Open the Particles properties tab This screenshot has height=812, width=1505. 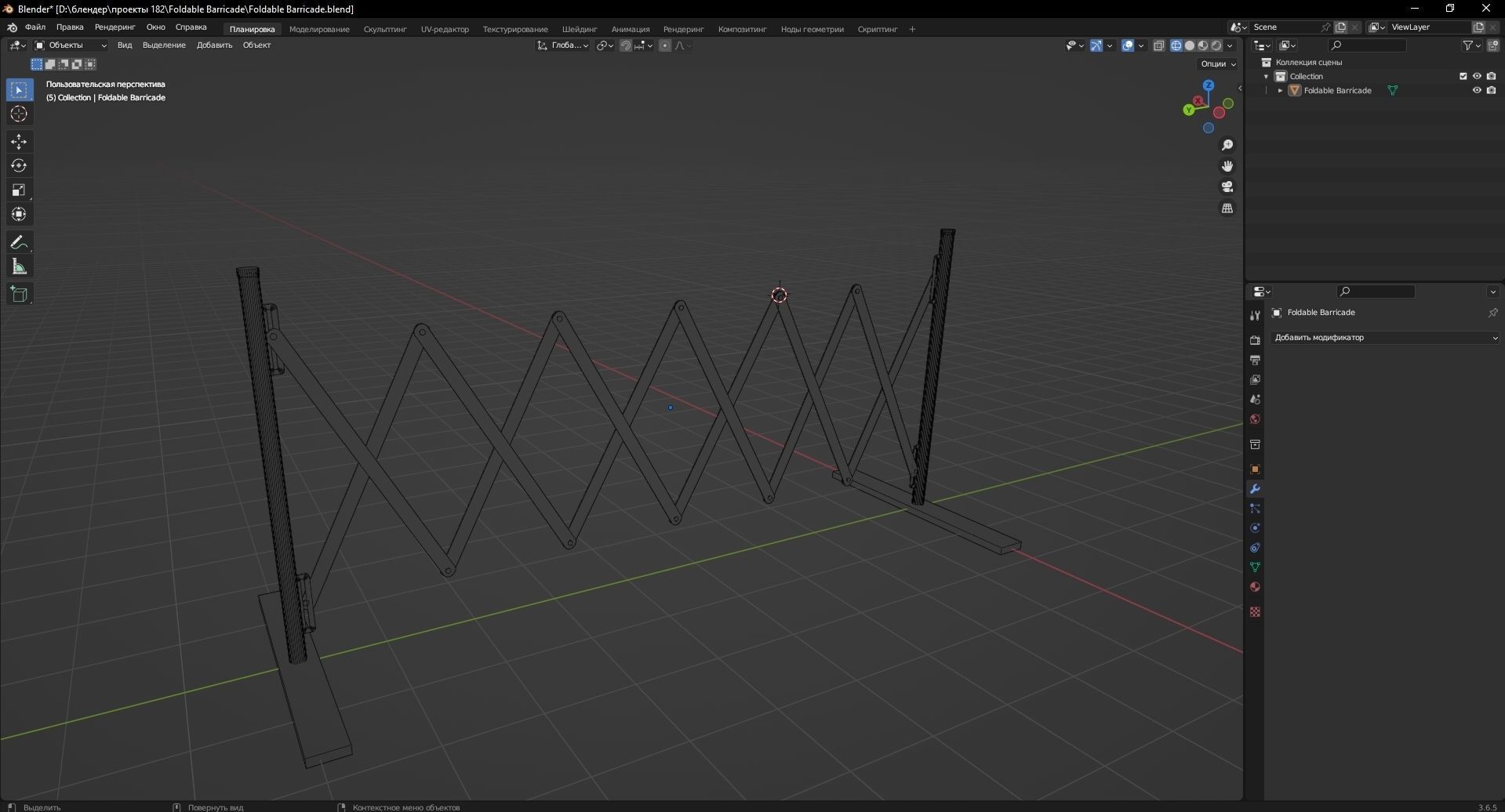pos(1255,509)
